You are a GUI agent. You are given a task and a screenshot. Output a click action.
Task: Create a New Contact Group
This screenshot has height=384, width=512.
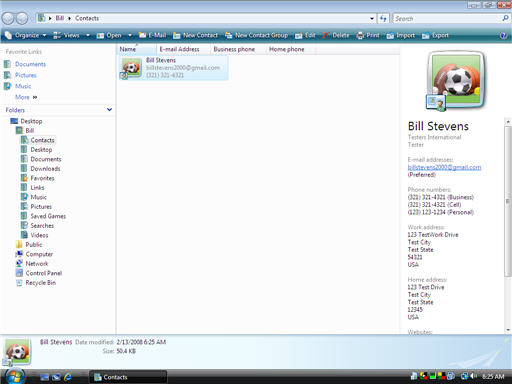(x=256, y=35)
